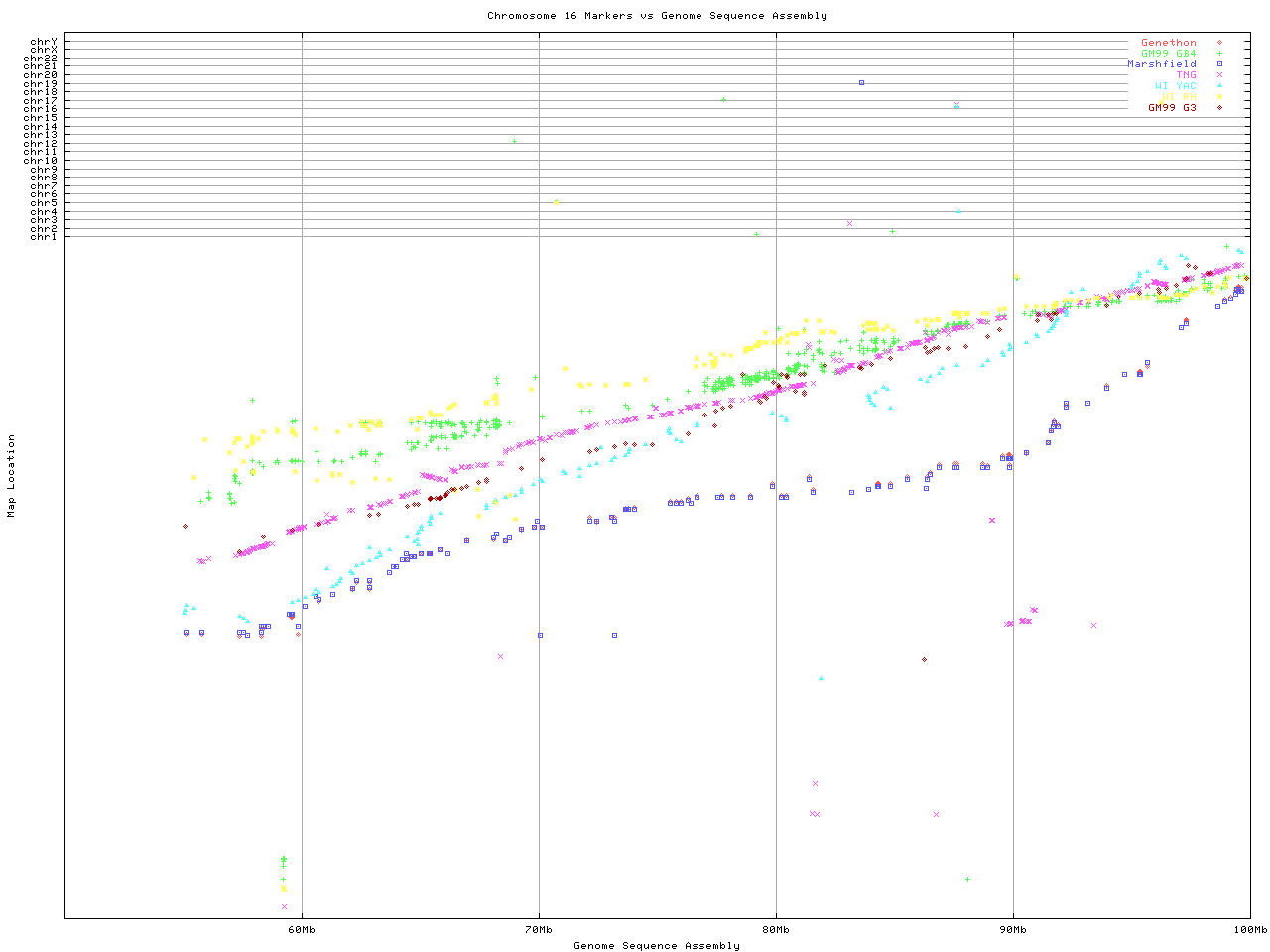Click the TNG magenta cross legend marker
Screen dimensions: 1270x952
(1219, 75)
